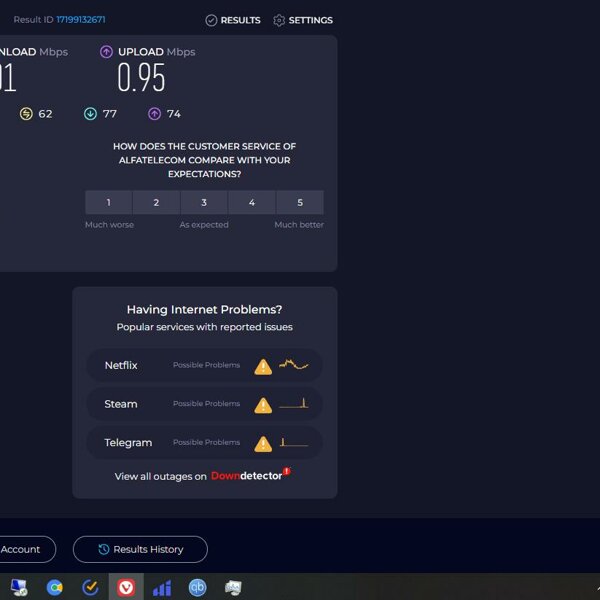Rate customer service as 2
The image size is (600, 600).
(156, 202)
